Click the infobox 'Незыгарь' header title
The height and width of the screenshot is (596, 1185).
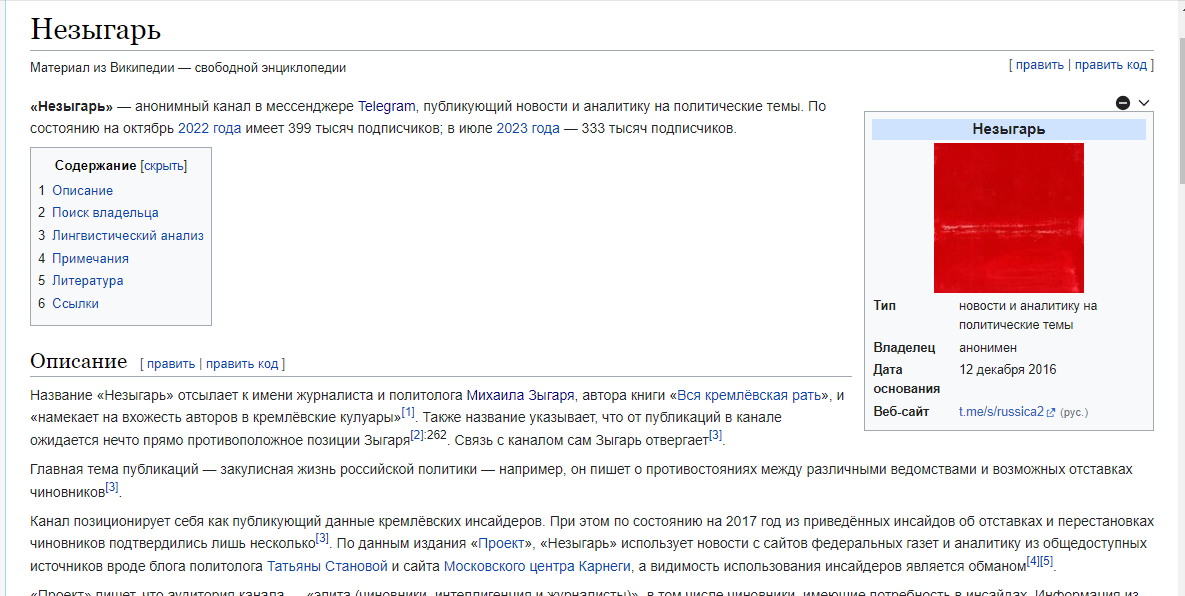point(1008,129)
